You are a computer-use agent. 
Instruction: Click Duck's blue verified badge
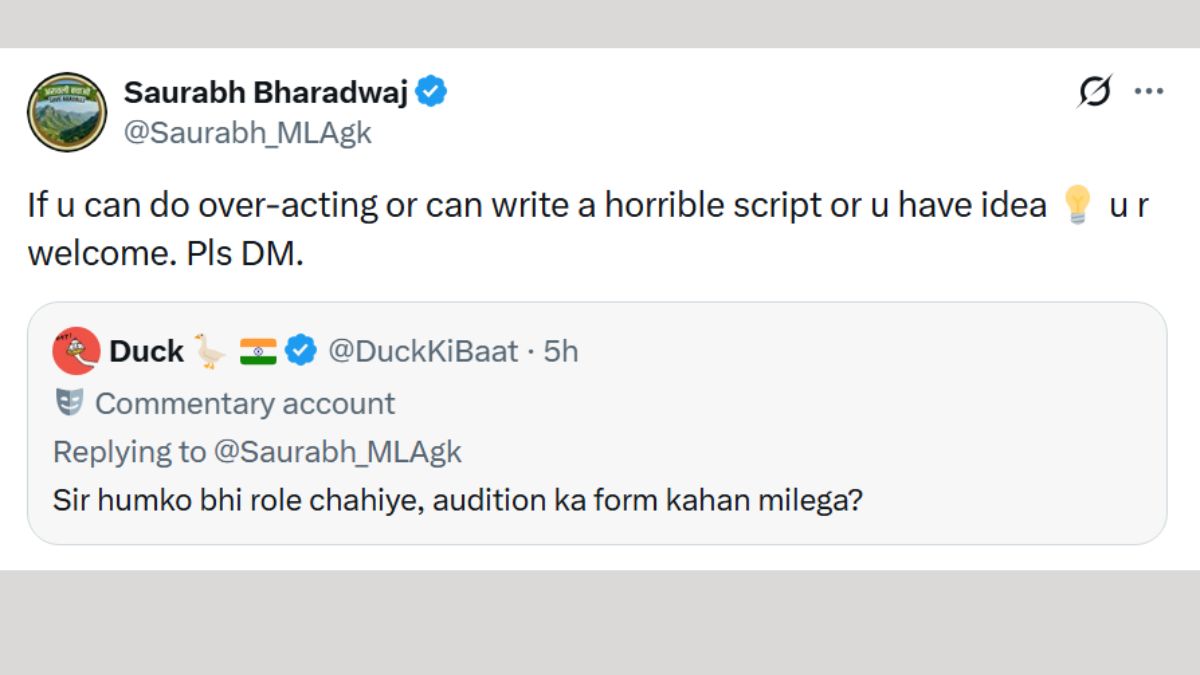[x=301, y=351]
